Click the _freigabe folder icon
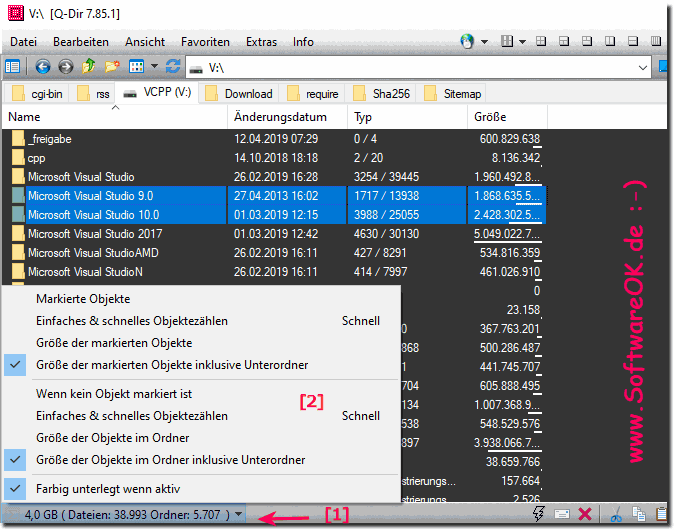The width and height of the screenshot is (674, 530). [18, 138]
